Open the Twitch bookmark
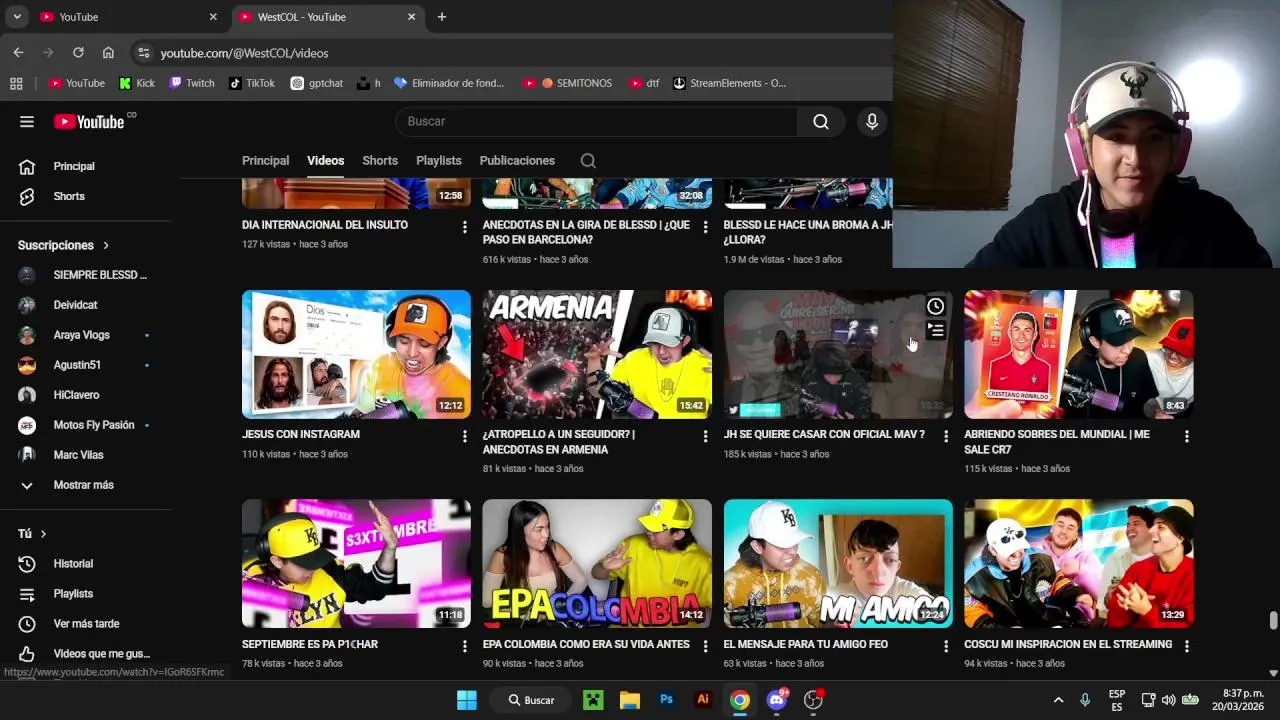The height and width of the screenshot is (720, 1280). click(192, 83)
